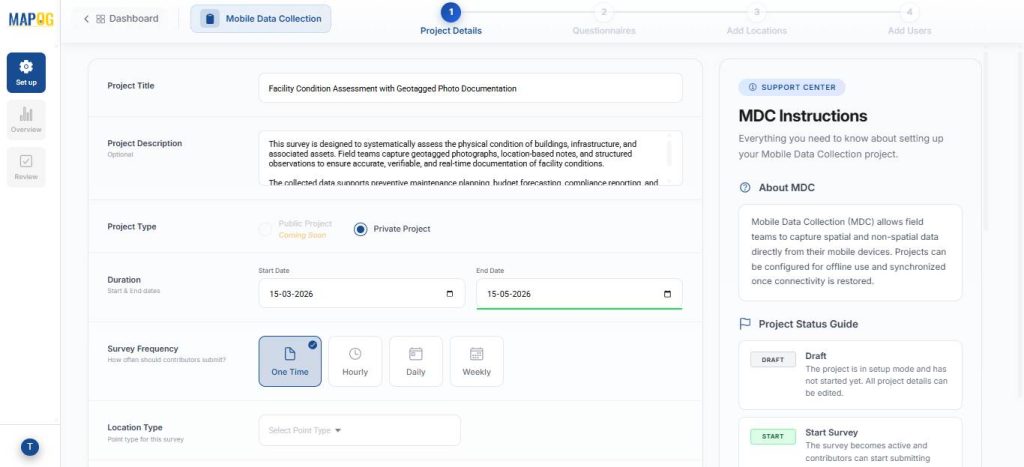The height and width of the screenshot is (467, 1024).
Task: Click the Weekly calendar icon
Action: point(477,354)
